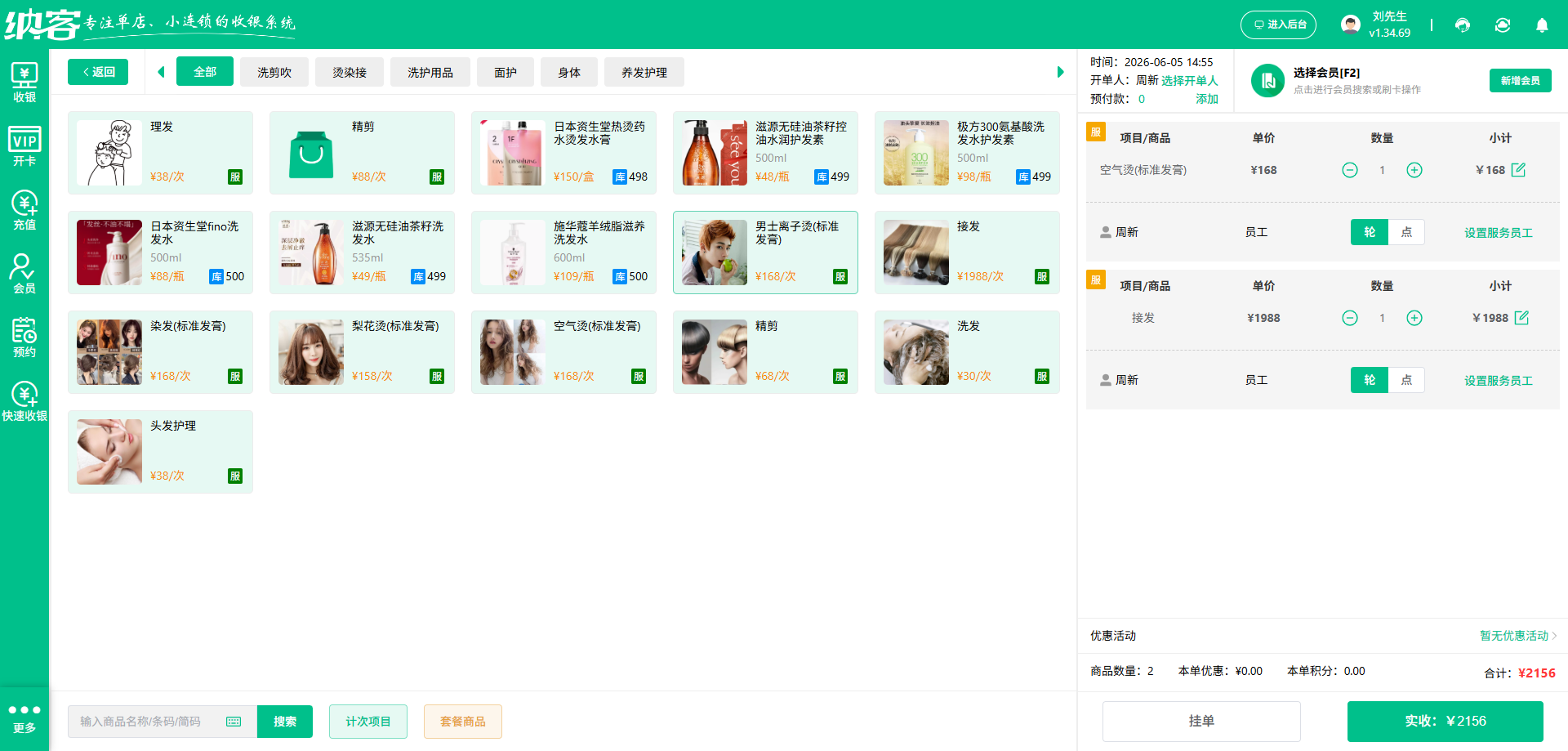Add 精剪 ¥88/次 service card
The width and height of the screenshot is (1568, 751).
(362, 153)
